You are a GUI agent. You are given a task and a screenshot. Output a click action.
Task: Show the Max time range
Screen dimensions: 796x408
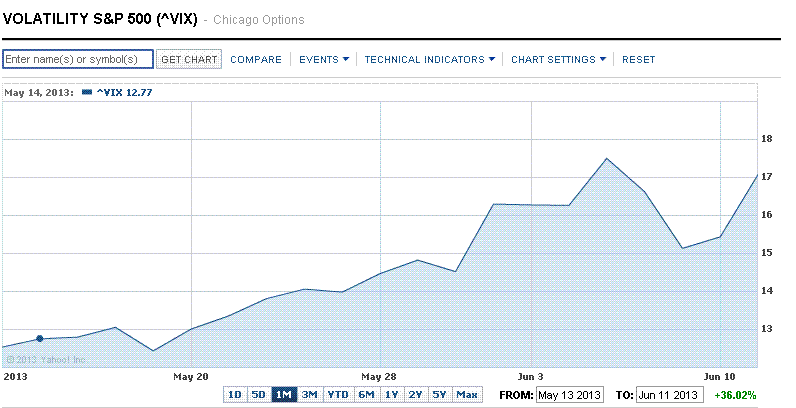click(x=467, y=395)
